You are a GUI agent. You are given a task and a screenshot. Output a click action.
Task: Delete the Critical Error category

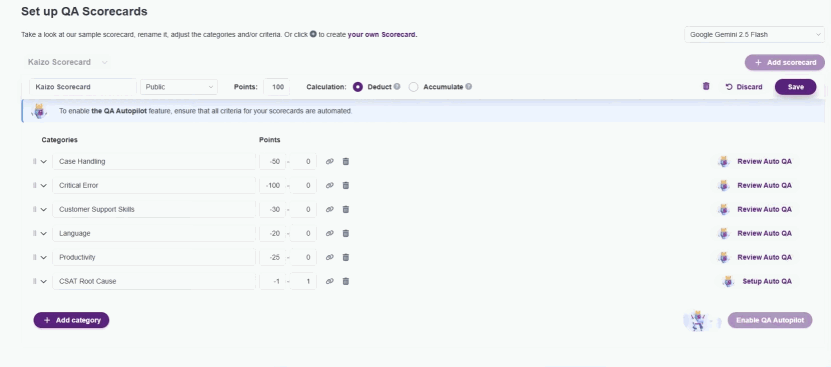click(346, 185)
